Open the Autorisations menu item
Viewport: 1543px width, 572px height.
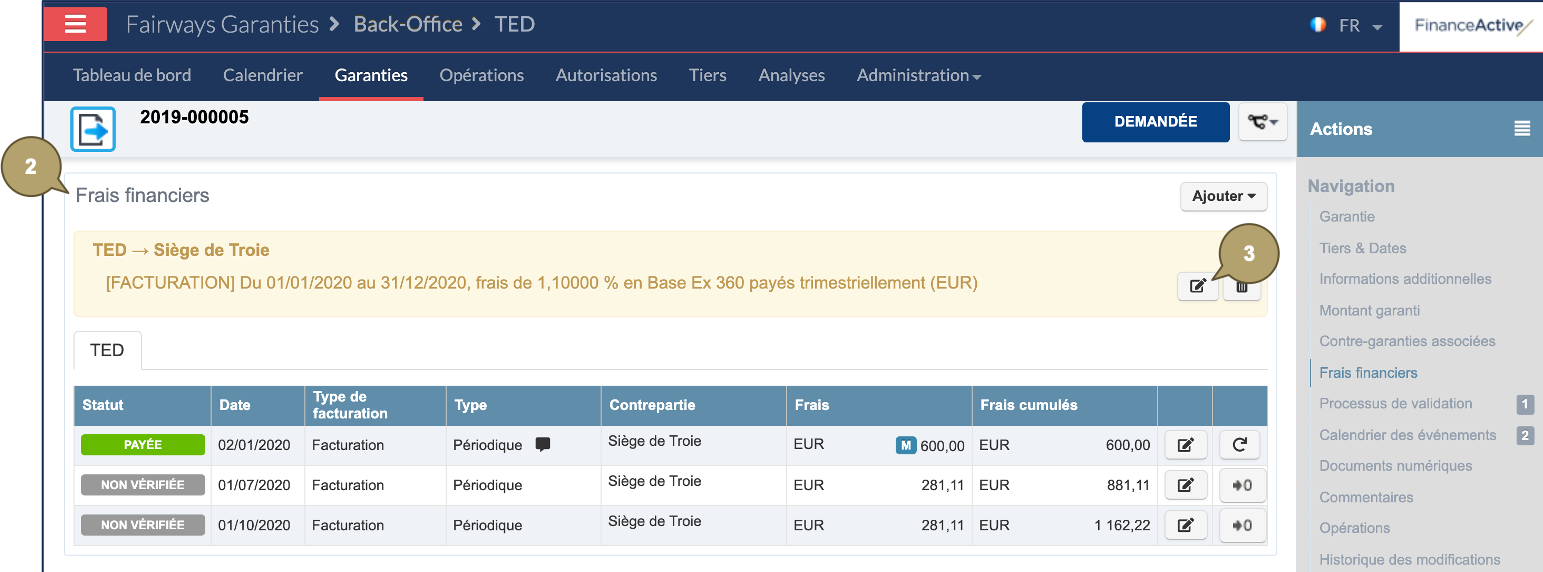(606, 75)
